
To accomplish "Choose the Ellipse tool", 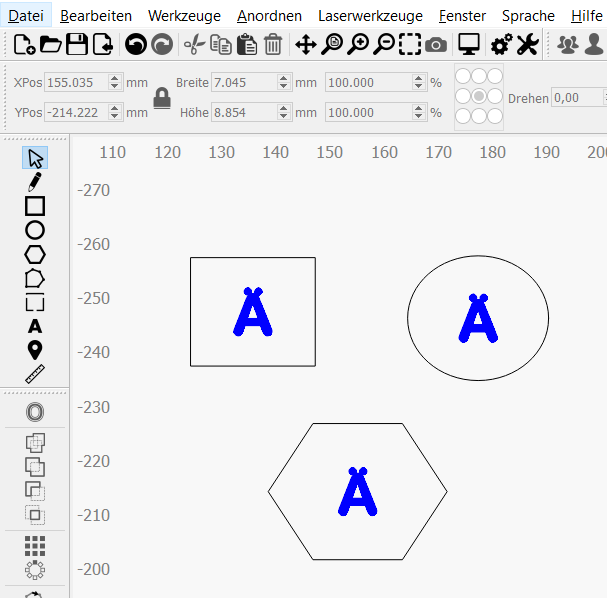I will click(x=35, y=230).
